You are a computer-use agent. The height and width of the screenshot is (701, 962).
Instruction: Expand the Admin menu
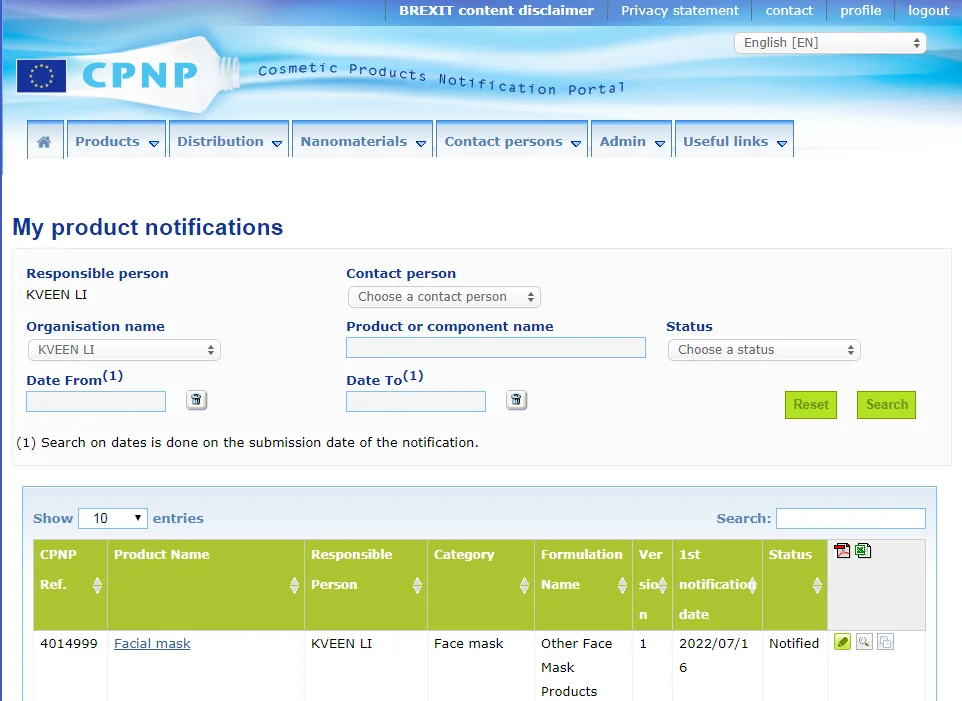tap(631, 142)
